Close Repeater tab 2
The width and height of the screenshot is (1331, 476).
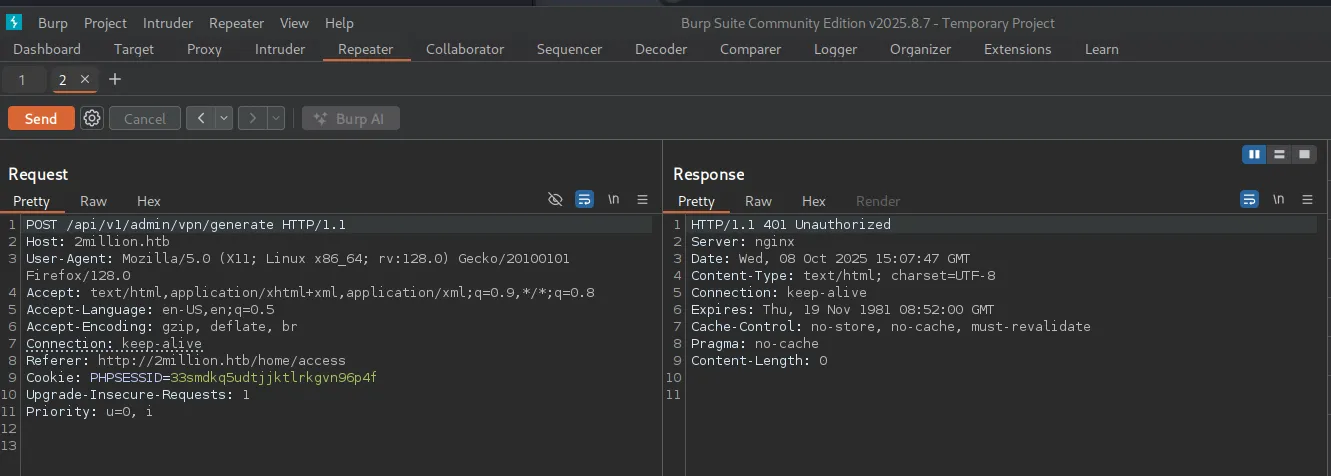tap(85, 79)
